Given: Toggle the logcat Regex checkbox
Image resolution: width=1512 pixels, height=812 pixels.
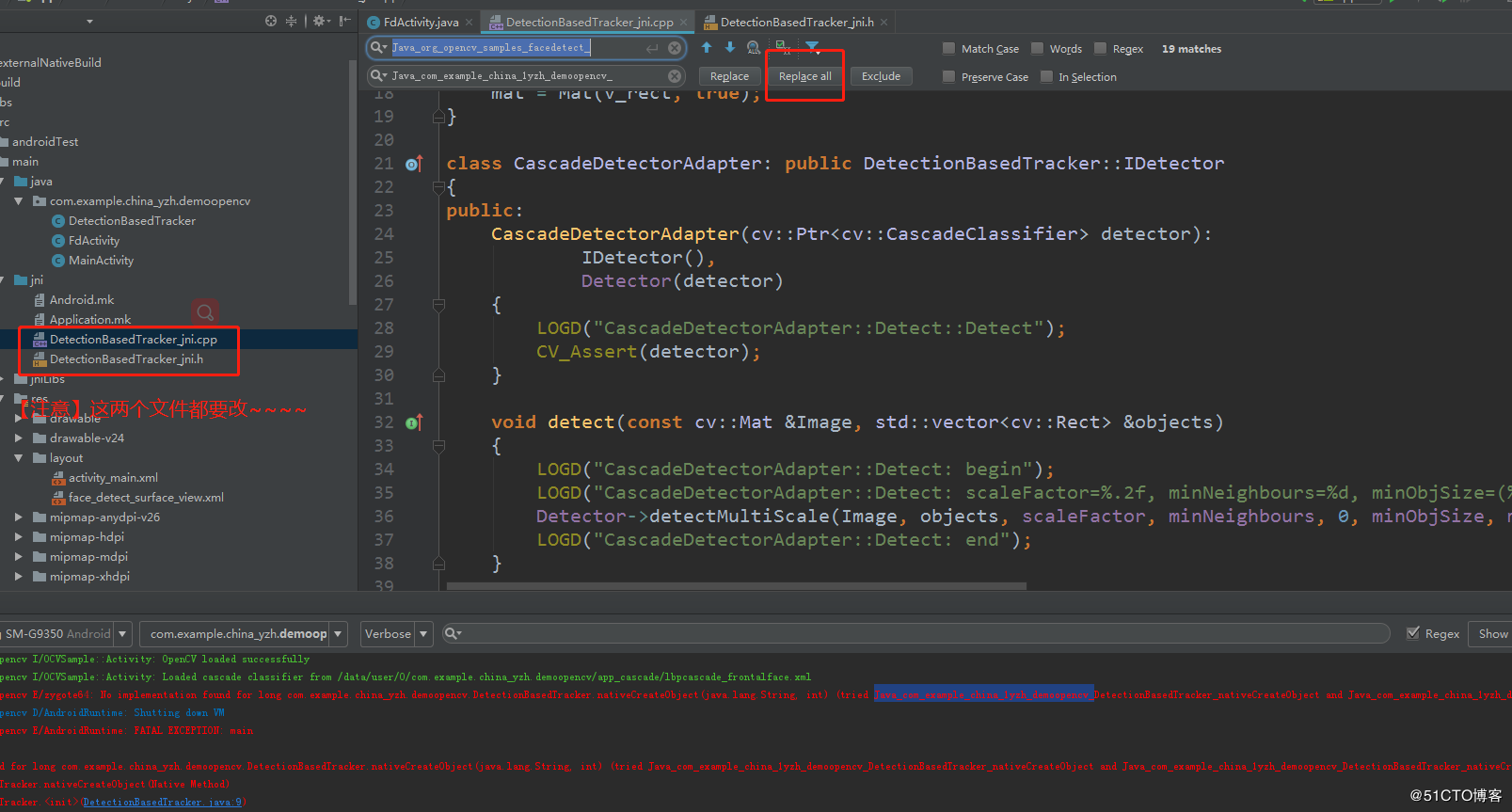Looking at the screenshot, I should 1413,633.
